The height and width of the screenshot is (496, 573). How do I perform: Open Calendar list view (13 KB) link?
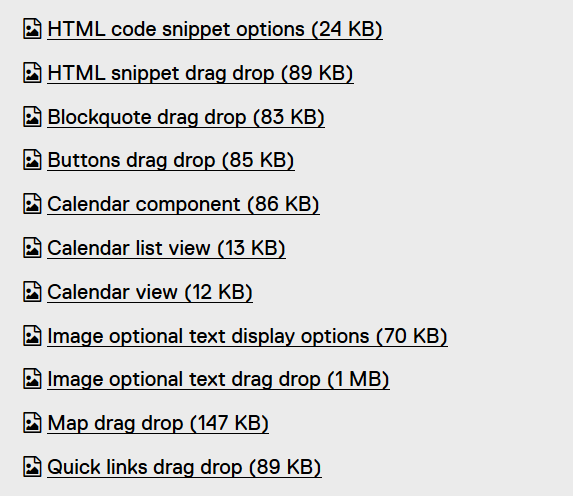coord(166,248)
